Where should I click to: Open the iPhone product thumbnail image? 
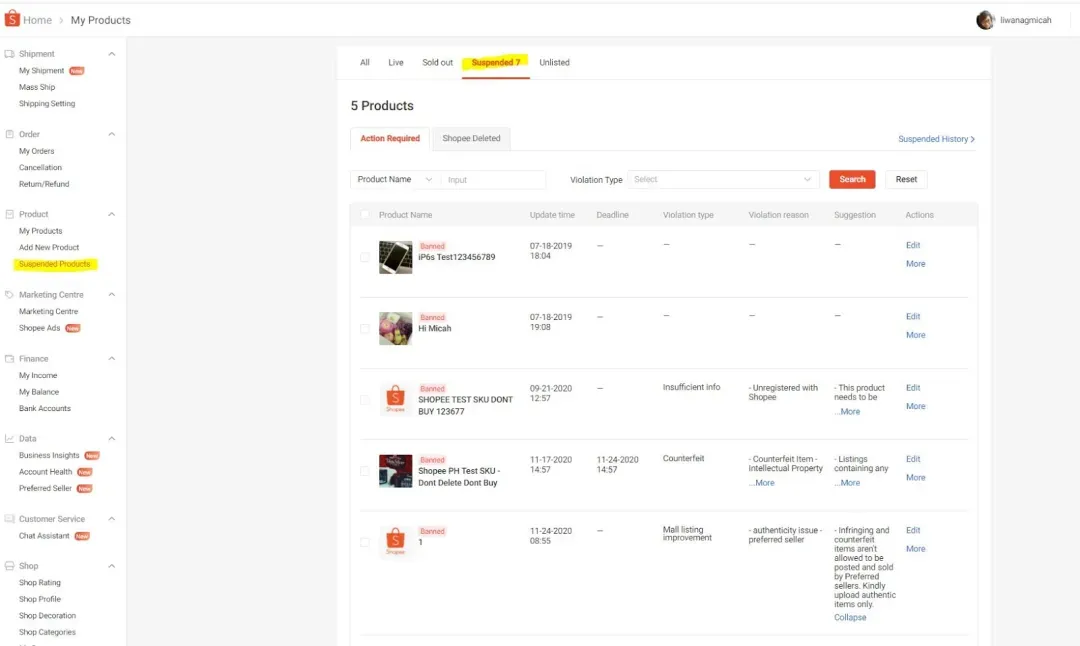[x=395, y=258]
